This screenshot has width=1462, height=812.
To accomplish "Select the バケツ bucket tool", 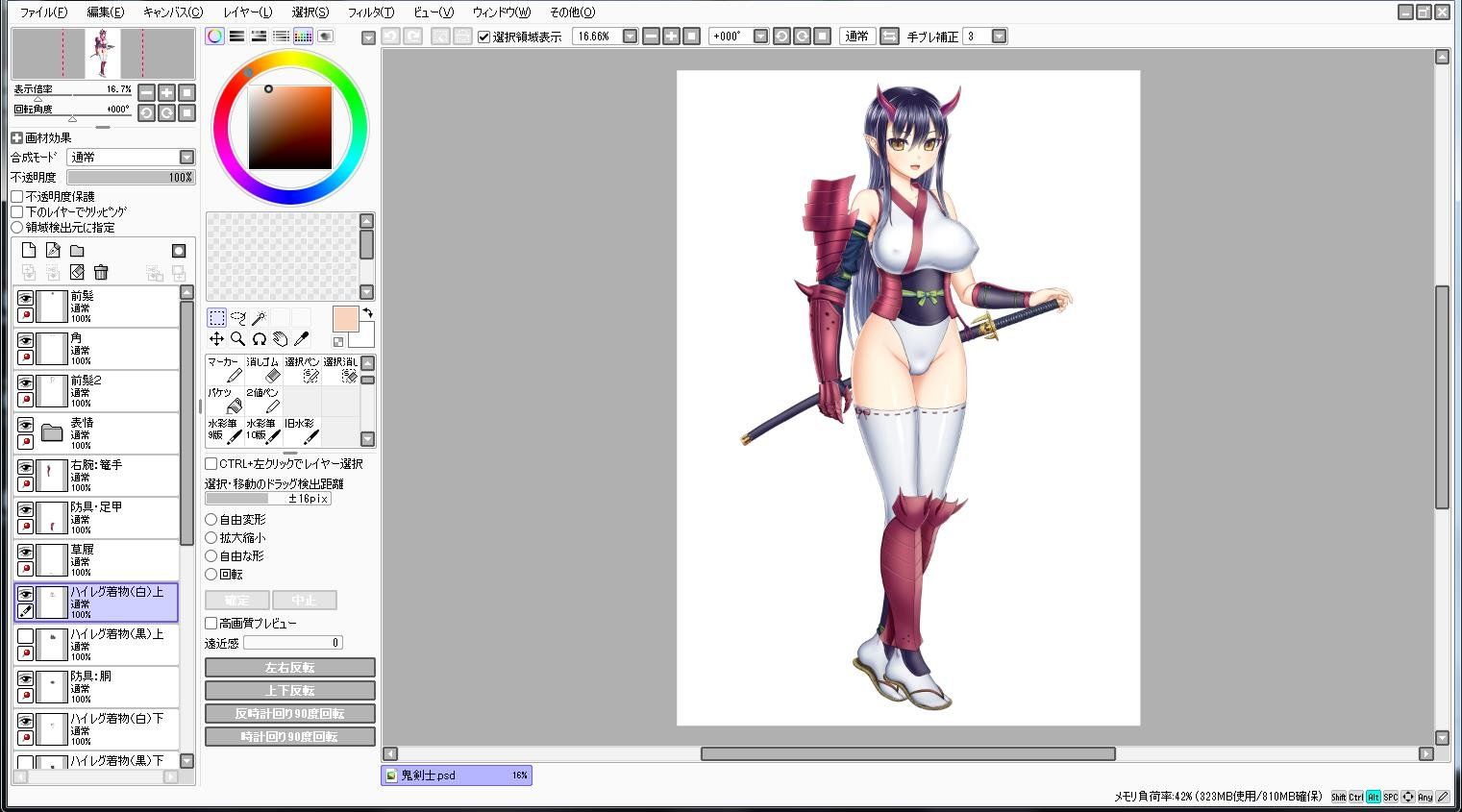I will (x=224, y=401).
